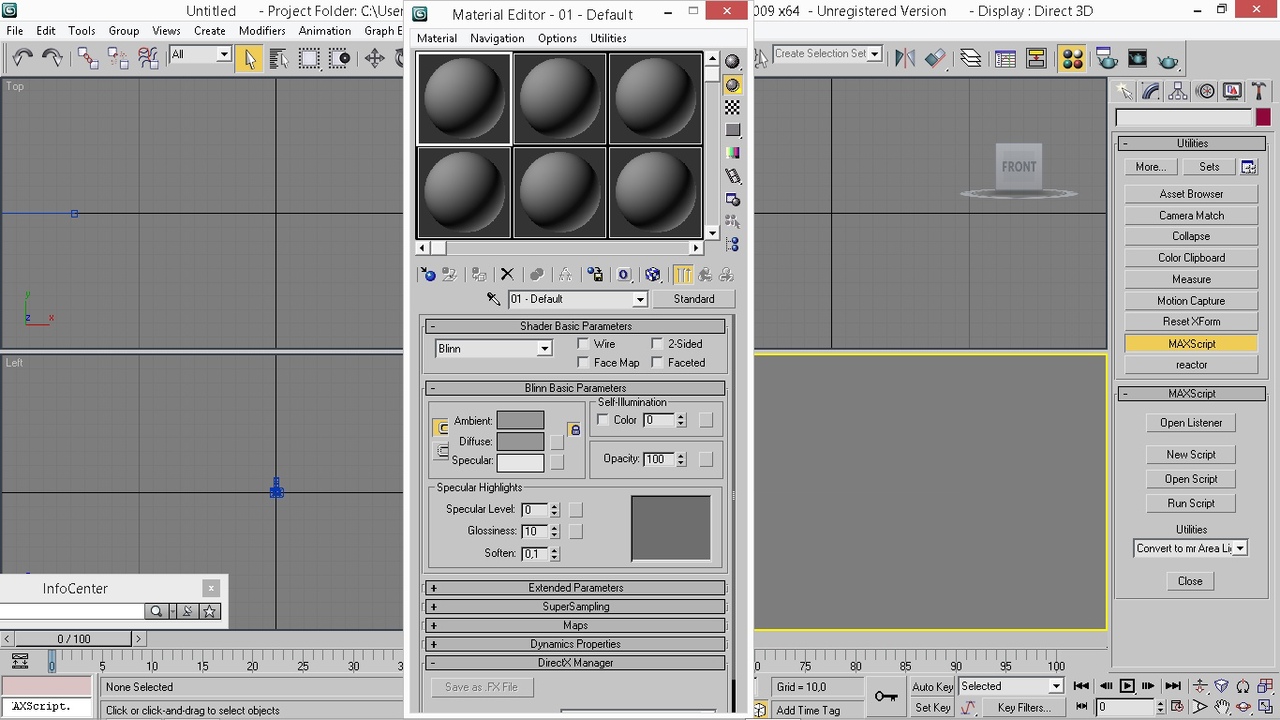Open the Material menu
This screenshot has height=720, width=1280.
pyautogui.click(x=436, y=38)
